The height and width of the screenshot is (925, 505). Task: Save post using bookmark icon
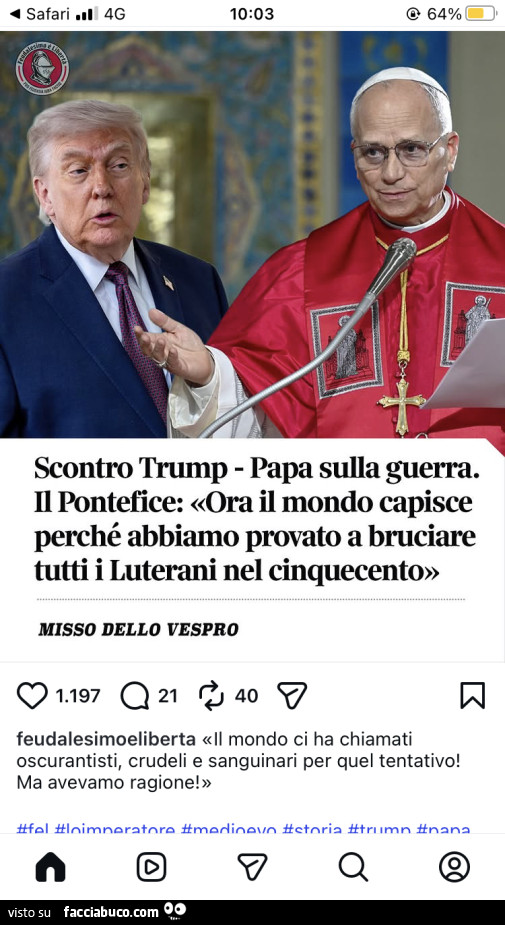coord(473,696)
